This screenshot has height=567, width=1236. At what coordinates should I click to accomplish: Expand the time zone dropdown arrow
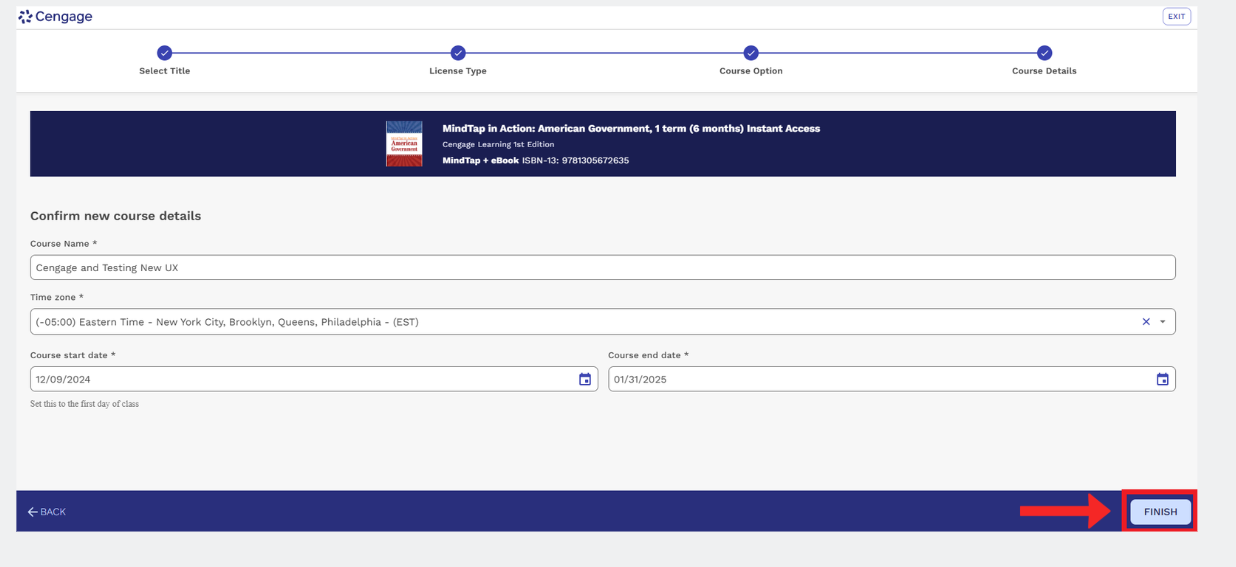pyautogui.click(x=1163, y=322)
